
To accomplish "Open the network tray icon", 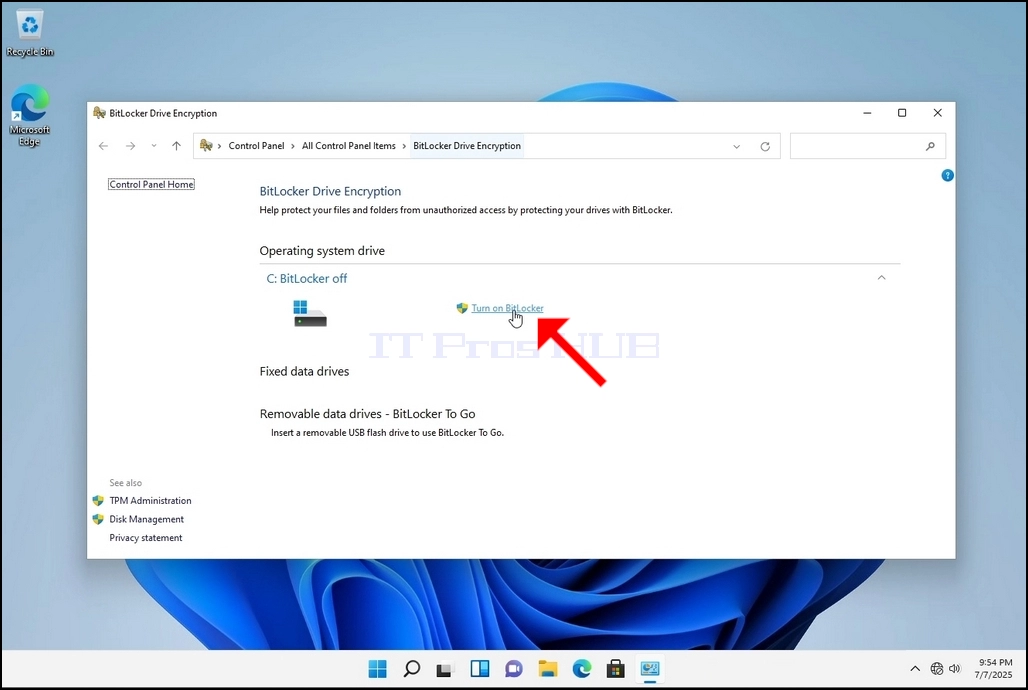I will click(937, 669).
